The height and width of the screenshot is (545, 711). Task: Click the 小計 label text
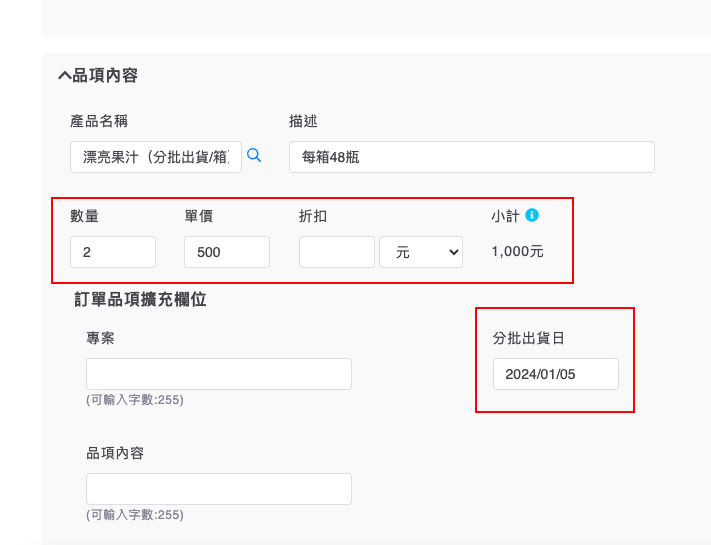(x=504, y=215)
